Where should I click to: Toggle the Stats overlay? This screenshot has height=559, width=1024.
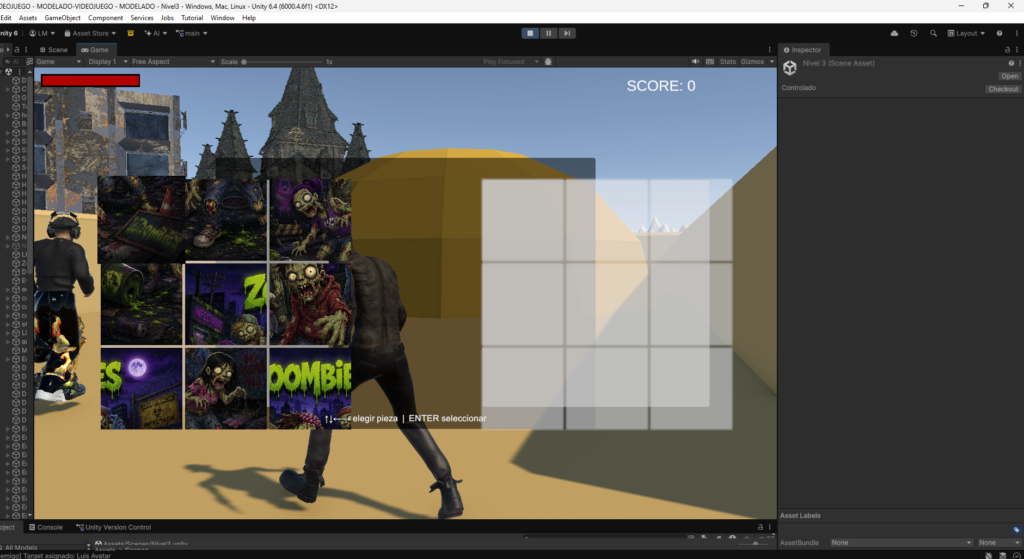coord(728,61)
